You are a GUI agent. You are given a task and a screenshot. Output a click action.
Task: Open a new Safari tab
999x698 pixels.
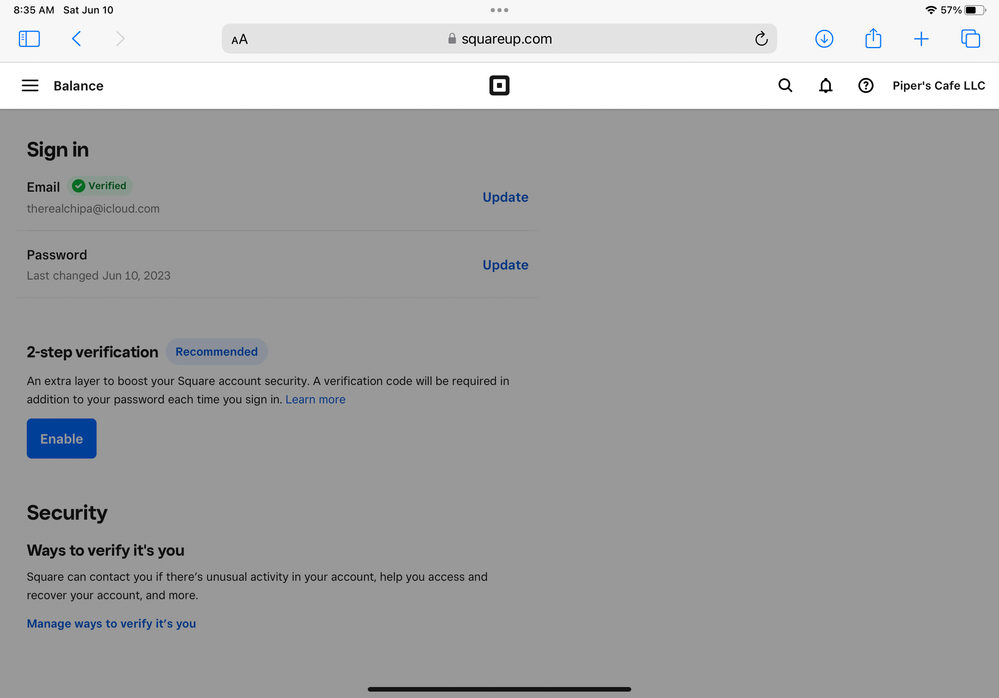tap(921, 39)
